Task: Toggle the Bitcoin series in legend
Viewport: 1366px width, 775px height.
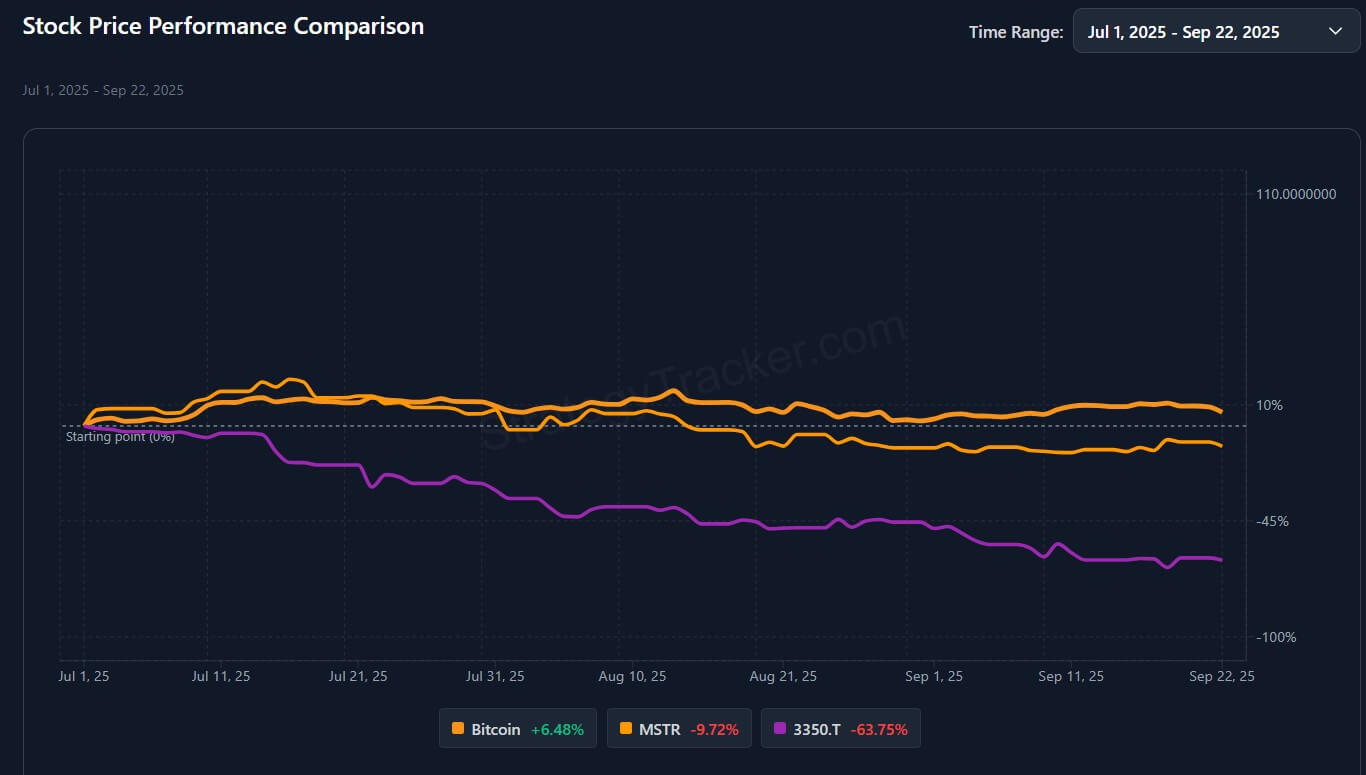Action: pos(517,729)
